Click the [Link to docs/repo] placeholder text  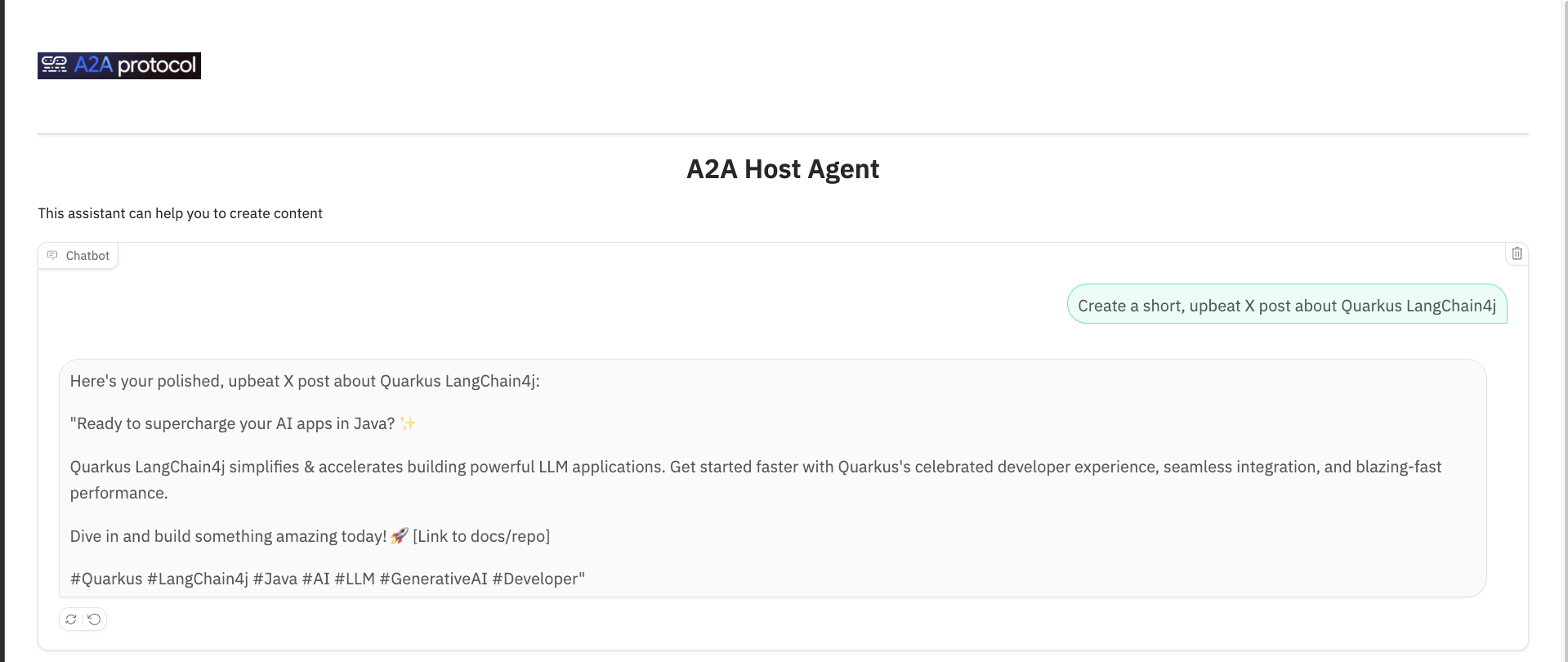481,536
